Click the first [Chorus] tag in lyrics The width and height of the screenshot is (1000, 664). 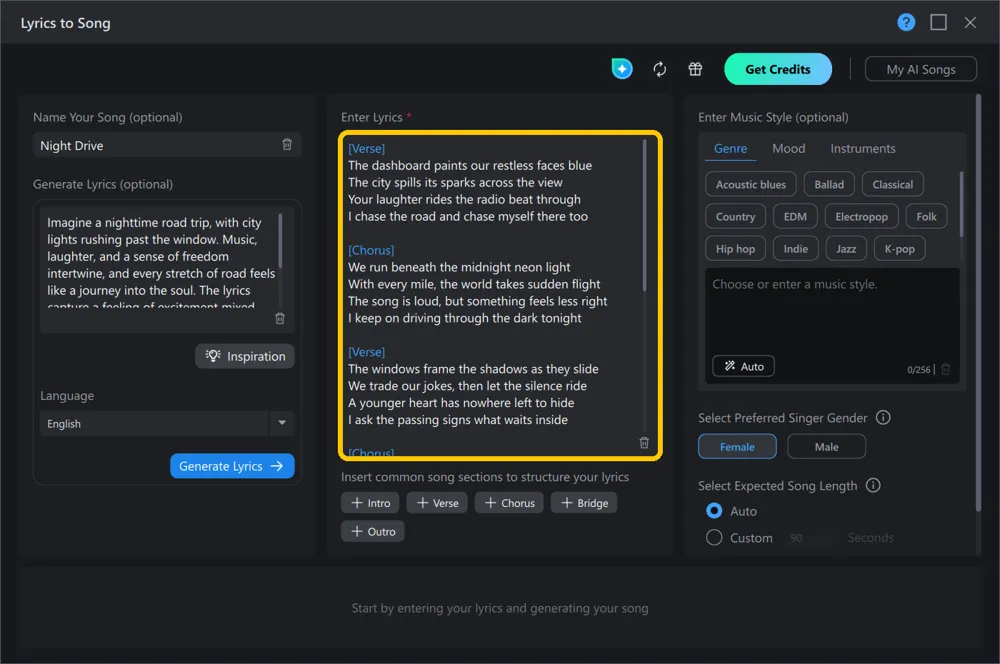tap(371, 250)
